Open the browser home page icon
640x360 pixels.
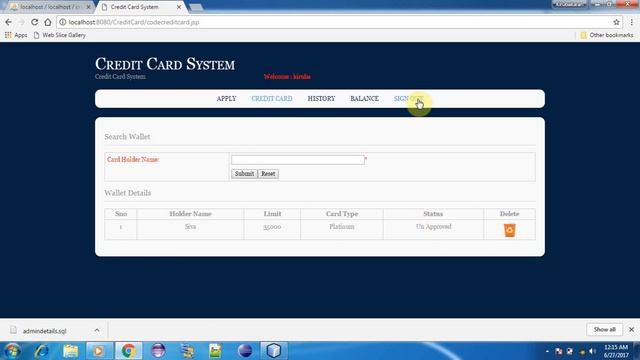pyautogui.click(x=48, y=22)
